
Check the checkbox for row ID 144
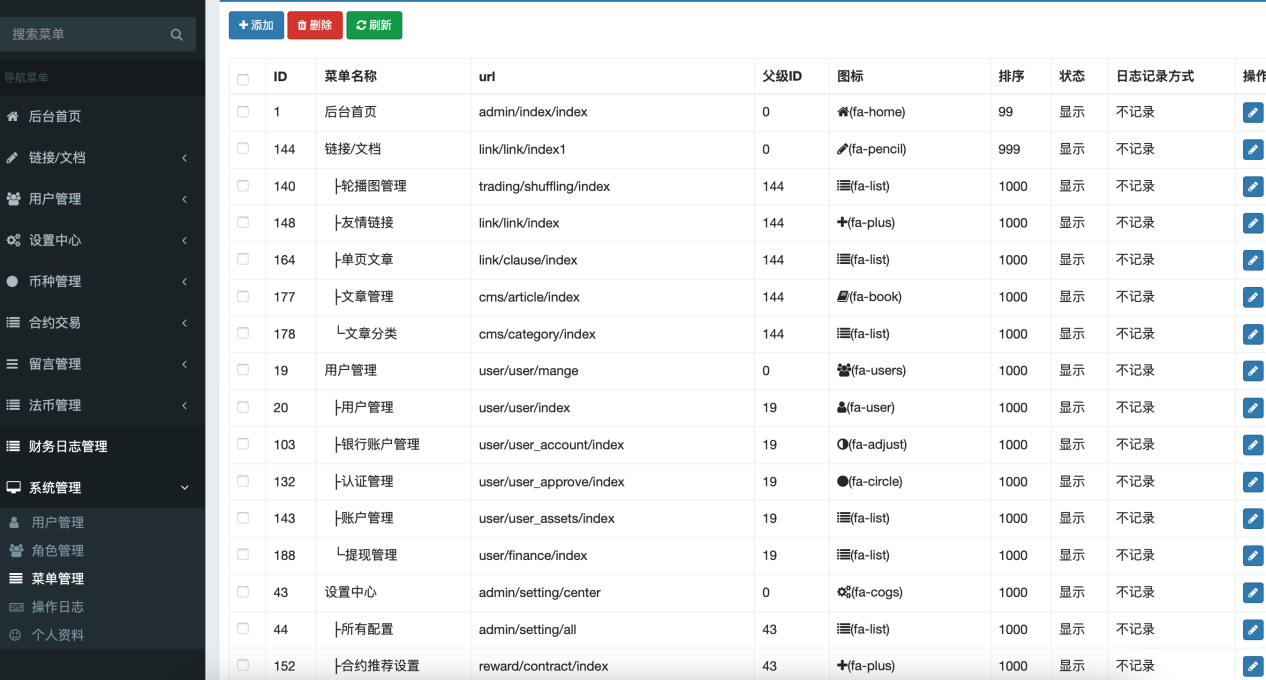pos(241,149)
